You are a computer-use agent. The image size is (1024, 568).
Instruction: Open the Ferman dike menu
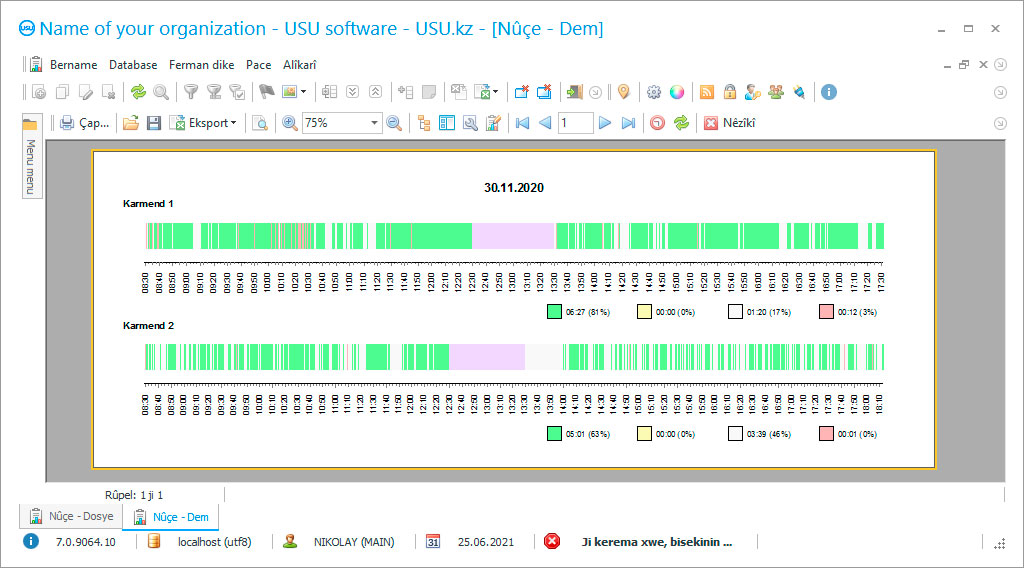point(201,65)
